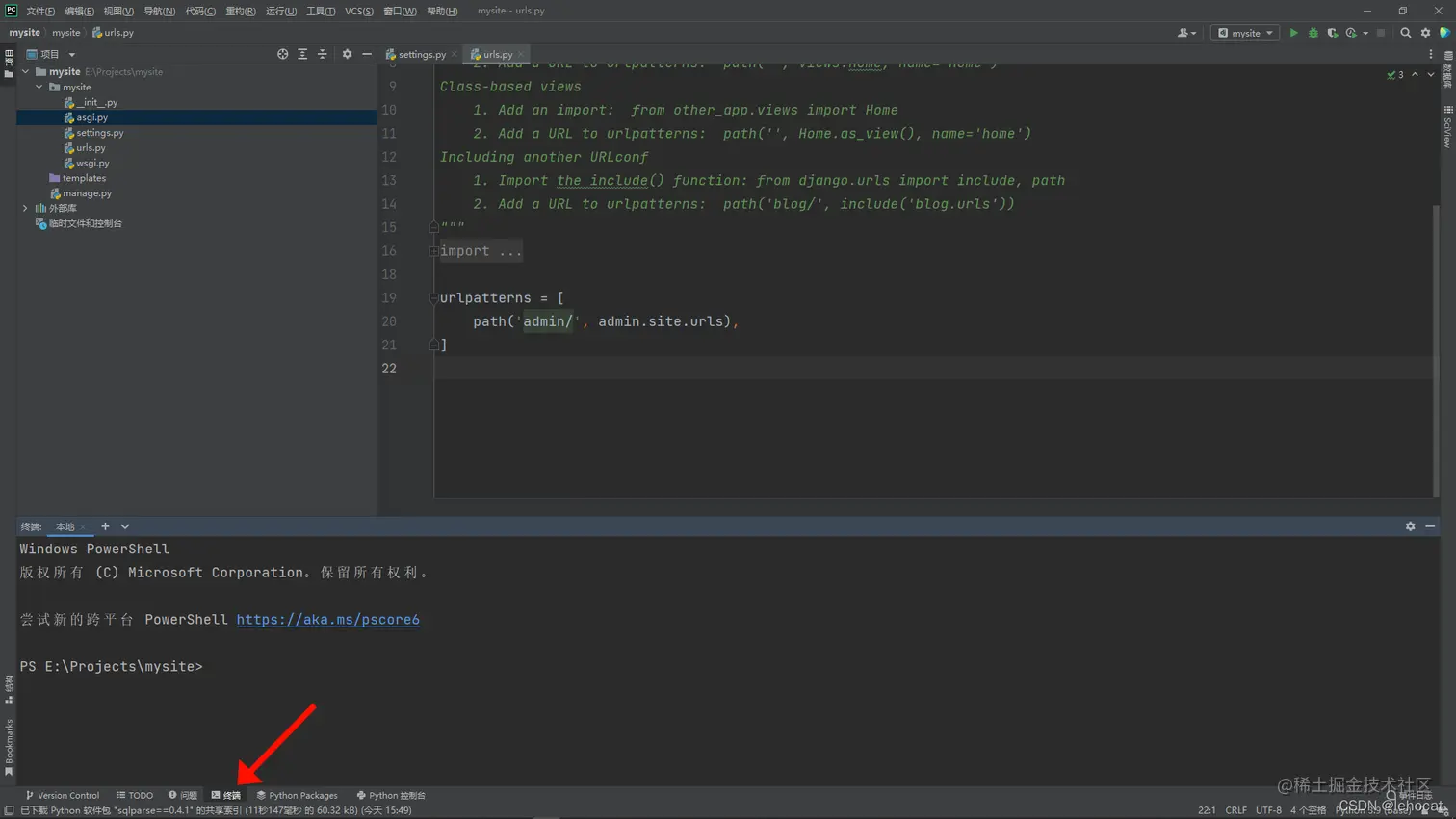Open terminal session type dropdown arrow

(125, 526)
